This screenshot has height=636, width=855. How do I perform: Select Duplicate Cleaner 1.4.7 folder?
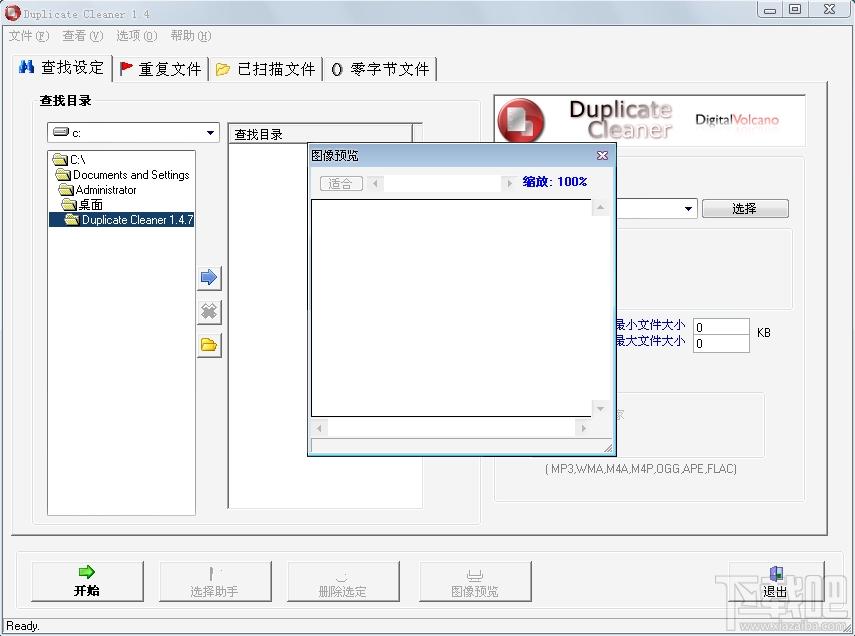click(122, 219)
